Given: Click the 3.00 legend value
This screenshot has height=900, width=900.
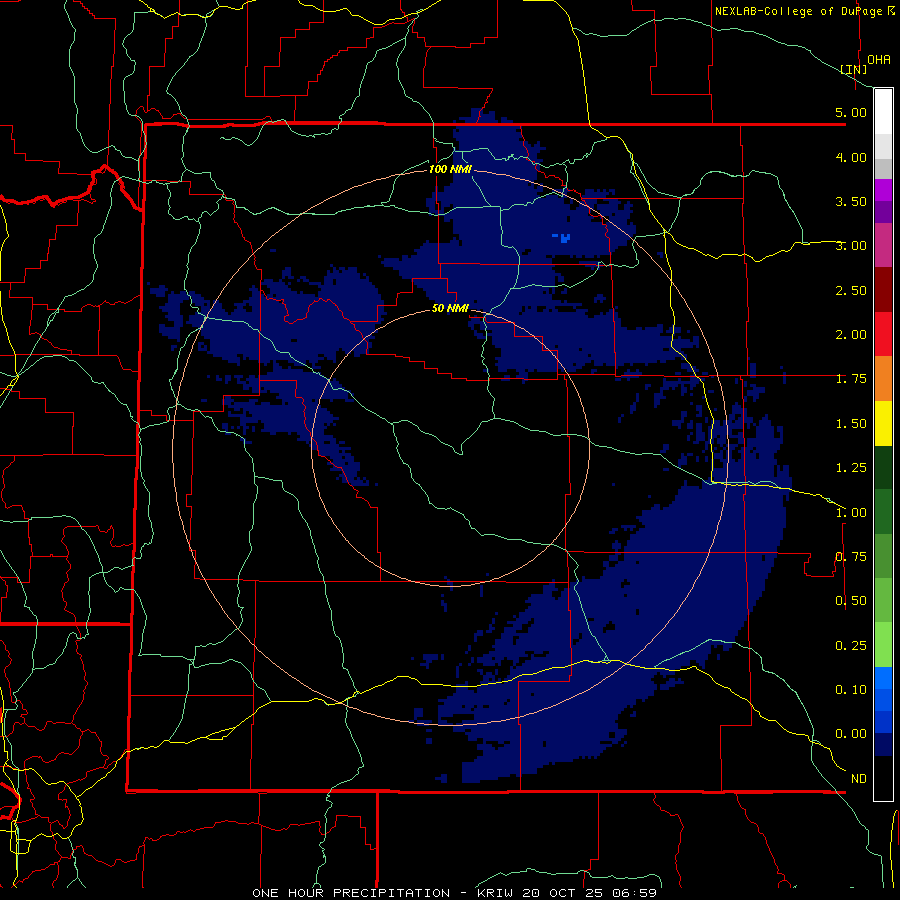Looking at the screenshot, I should click(x=851, y=245).
